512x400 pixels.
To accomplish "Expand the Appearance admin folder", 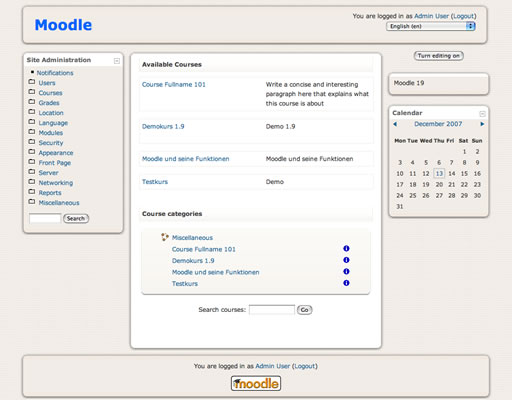I will 32,152.
